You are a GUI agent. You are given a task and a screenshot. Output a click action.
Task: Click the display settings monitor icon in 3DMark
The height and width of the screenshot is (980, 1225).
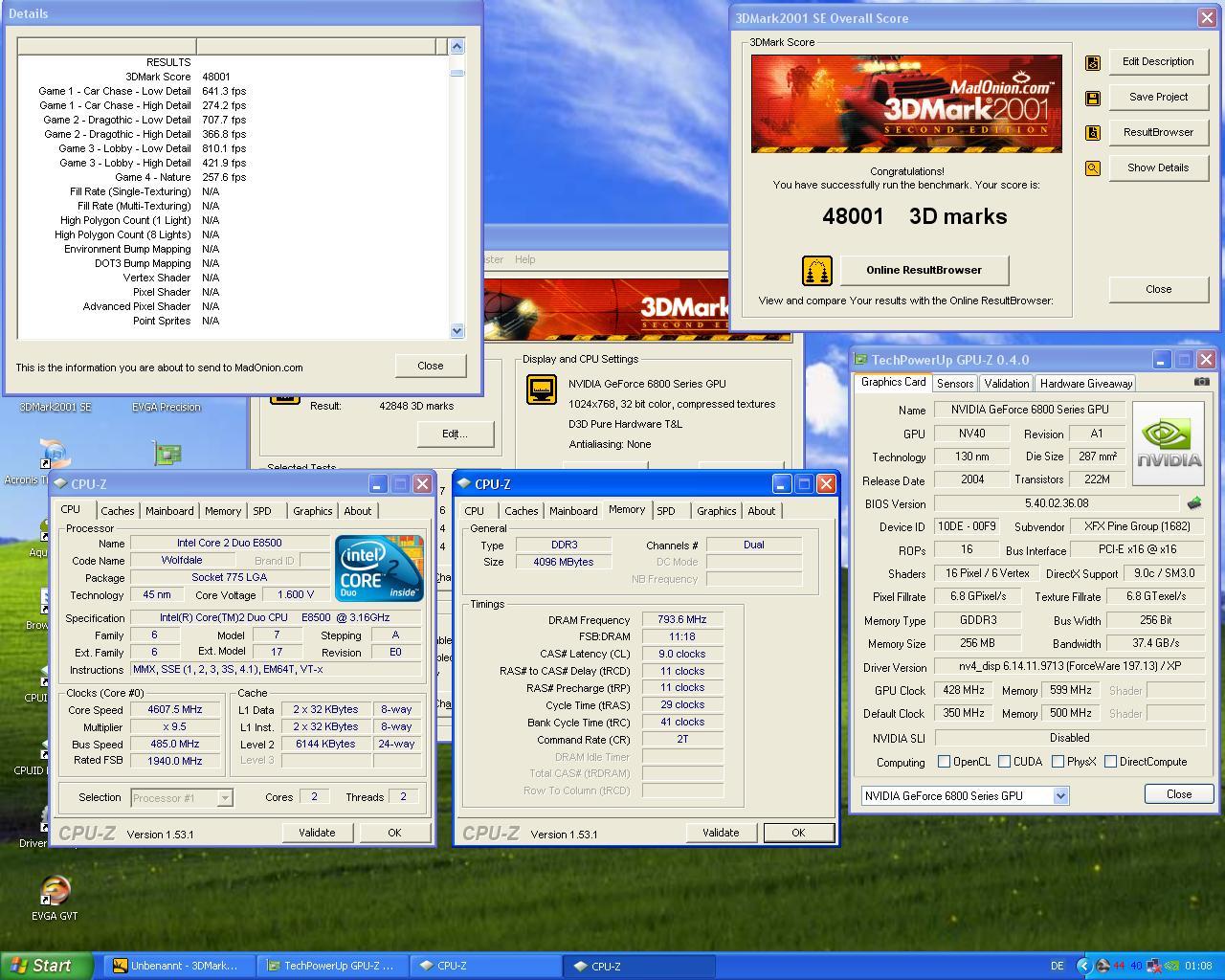tap(542, 390)
